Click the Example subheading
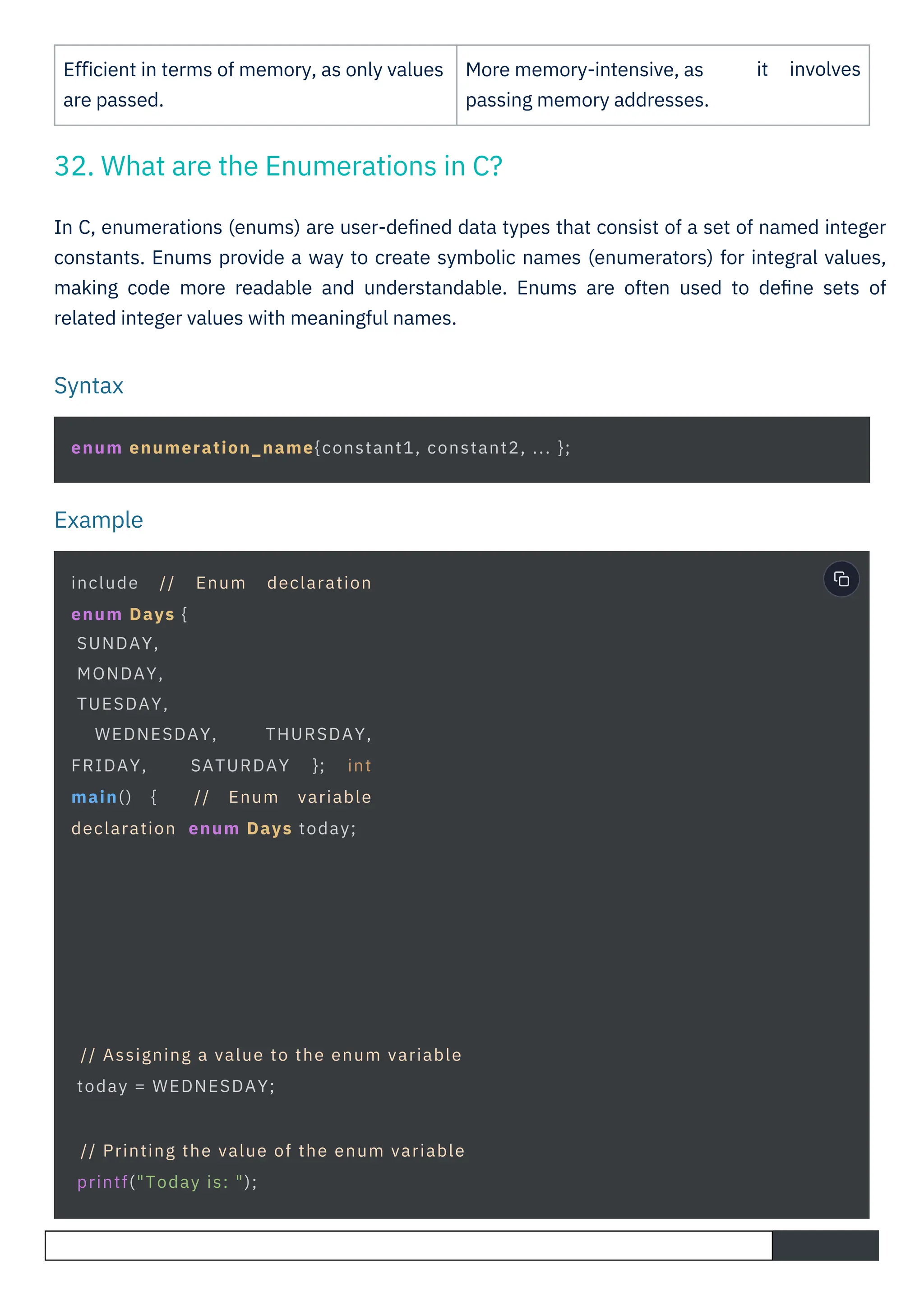 click(98, 520)
